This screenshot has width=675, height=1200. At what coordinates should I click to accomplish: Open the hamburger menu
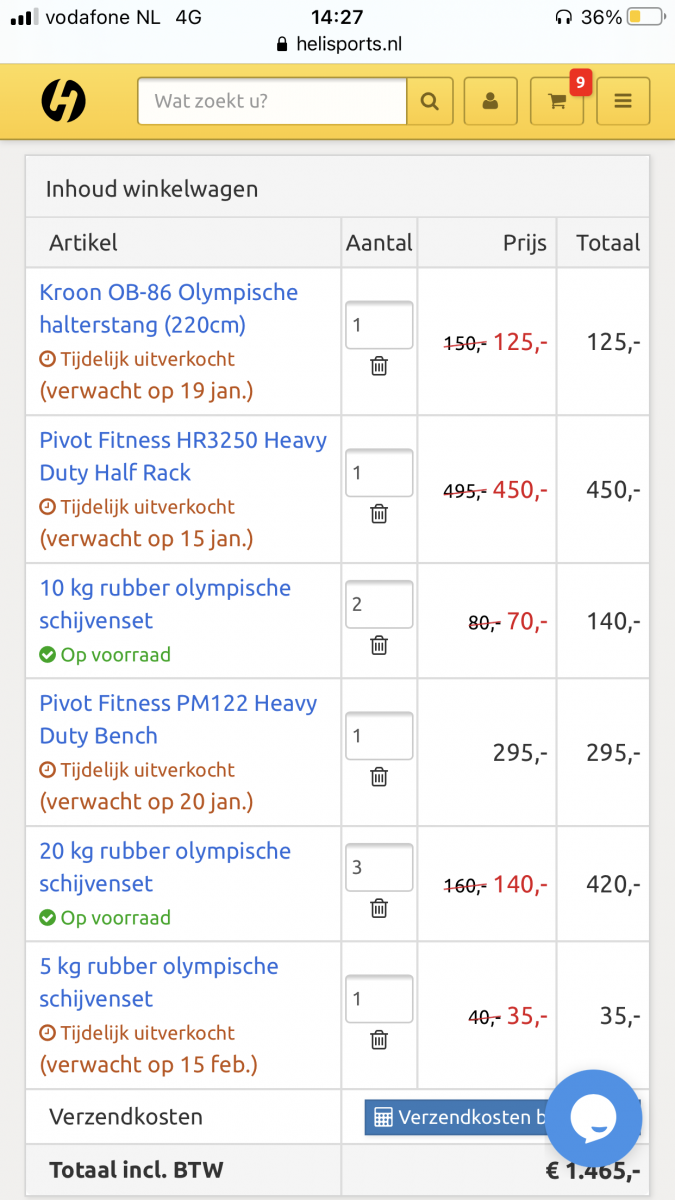point(623,101)
